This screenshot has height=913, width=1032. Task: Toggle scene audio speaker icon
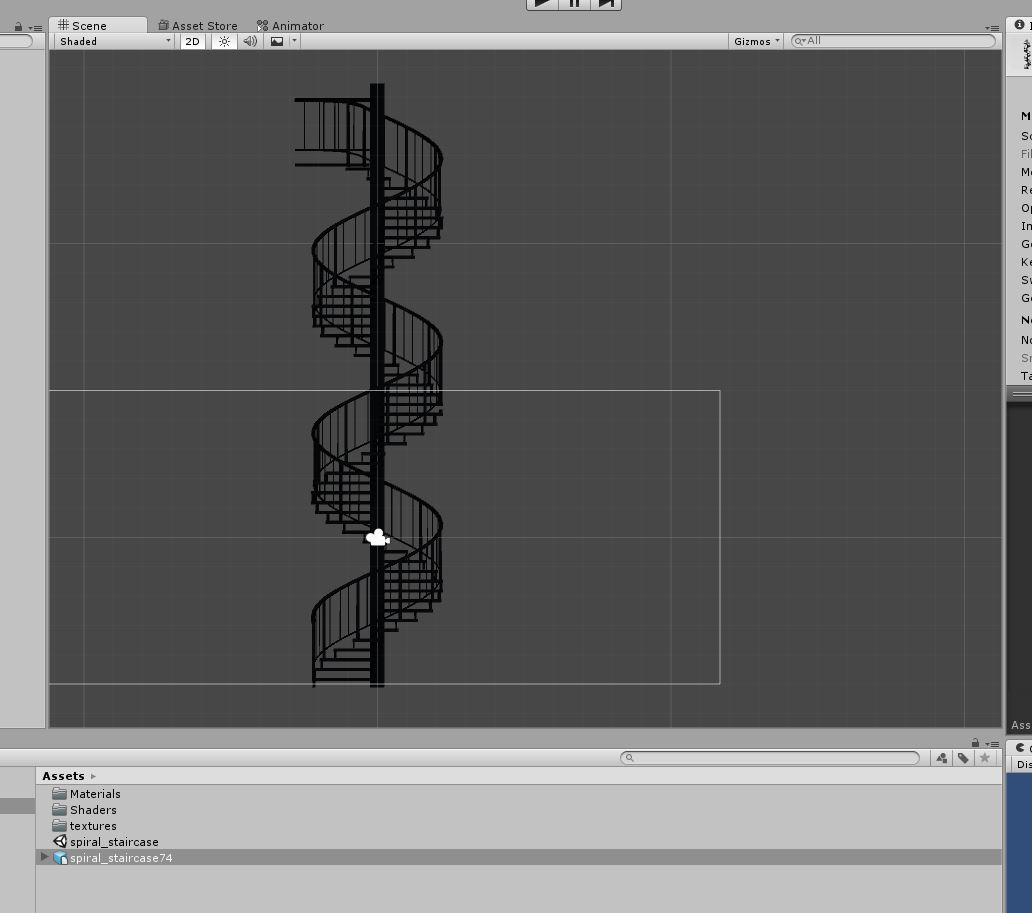pyautogui.click(x=250, y=41)
